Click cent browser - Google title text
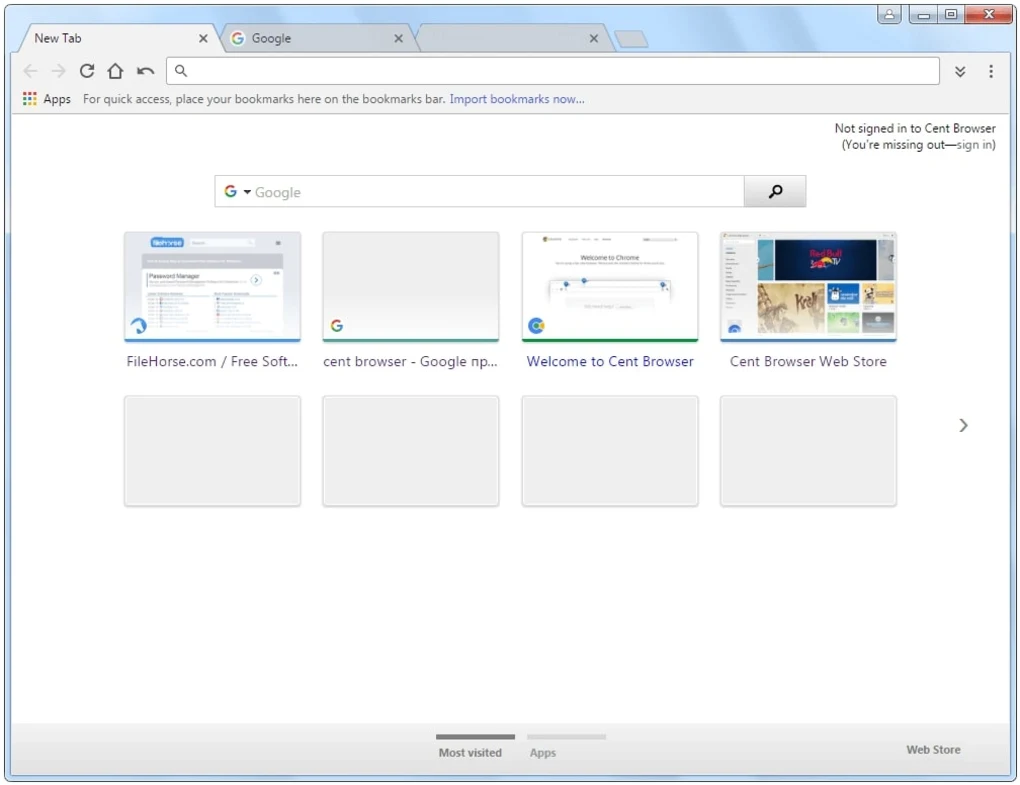The height and width of the screenshot is (785, 1020). point(410,362)
